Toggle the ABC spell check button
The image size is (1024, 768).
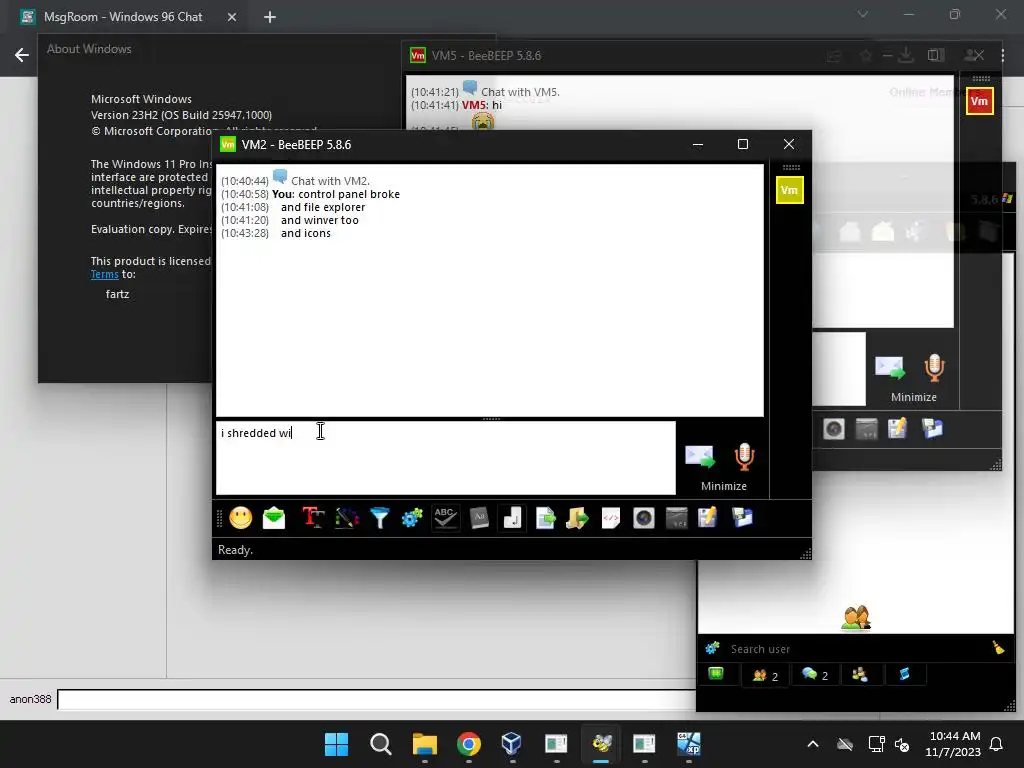(445, 519)
